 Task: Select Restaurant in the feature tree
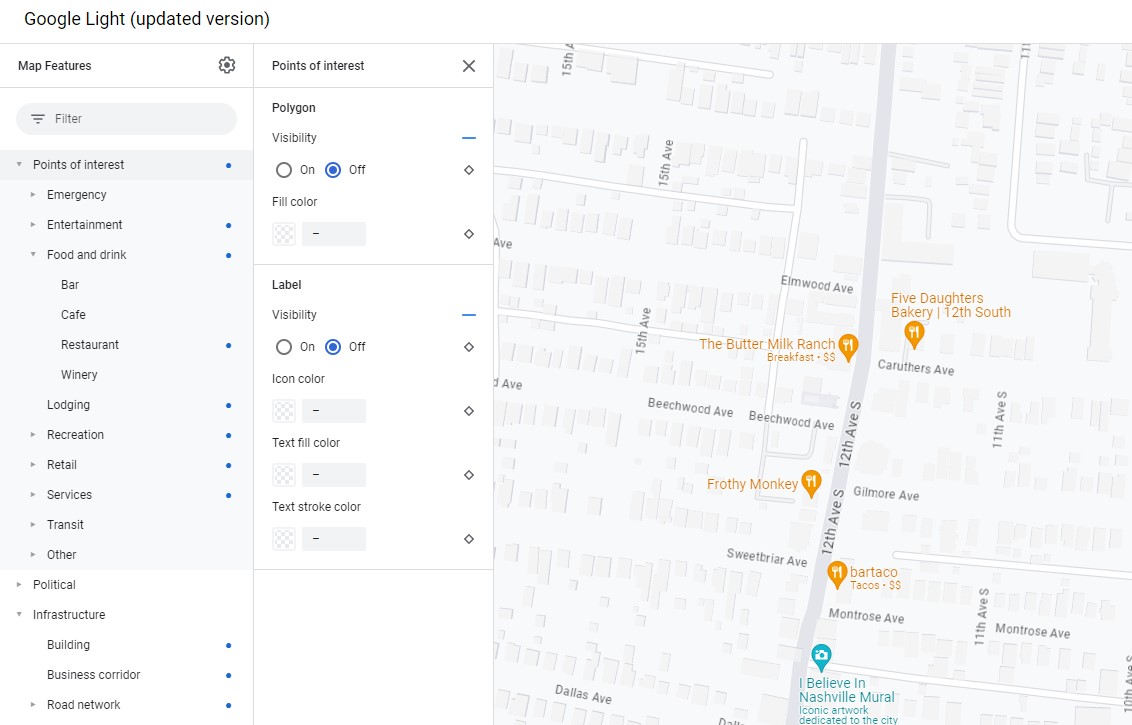pos(90,345)
